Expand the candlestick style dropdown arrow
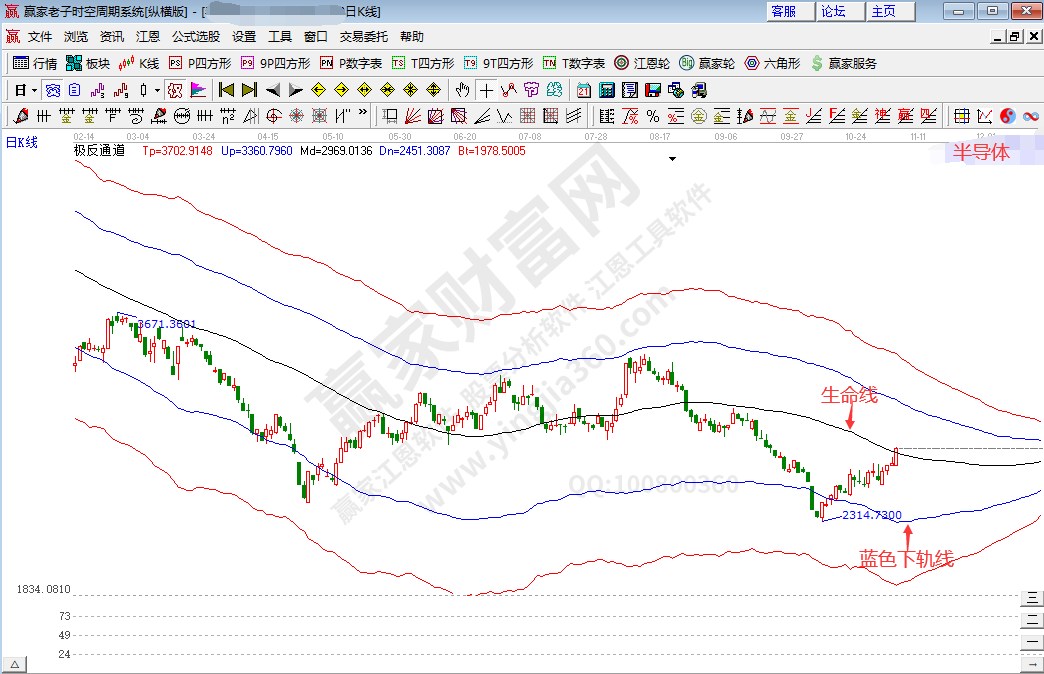This screenshot has height=674, width=1044. [x=158, y=89]
